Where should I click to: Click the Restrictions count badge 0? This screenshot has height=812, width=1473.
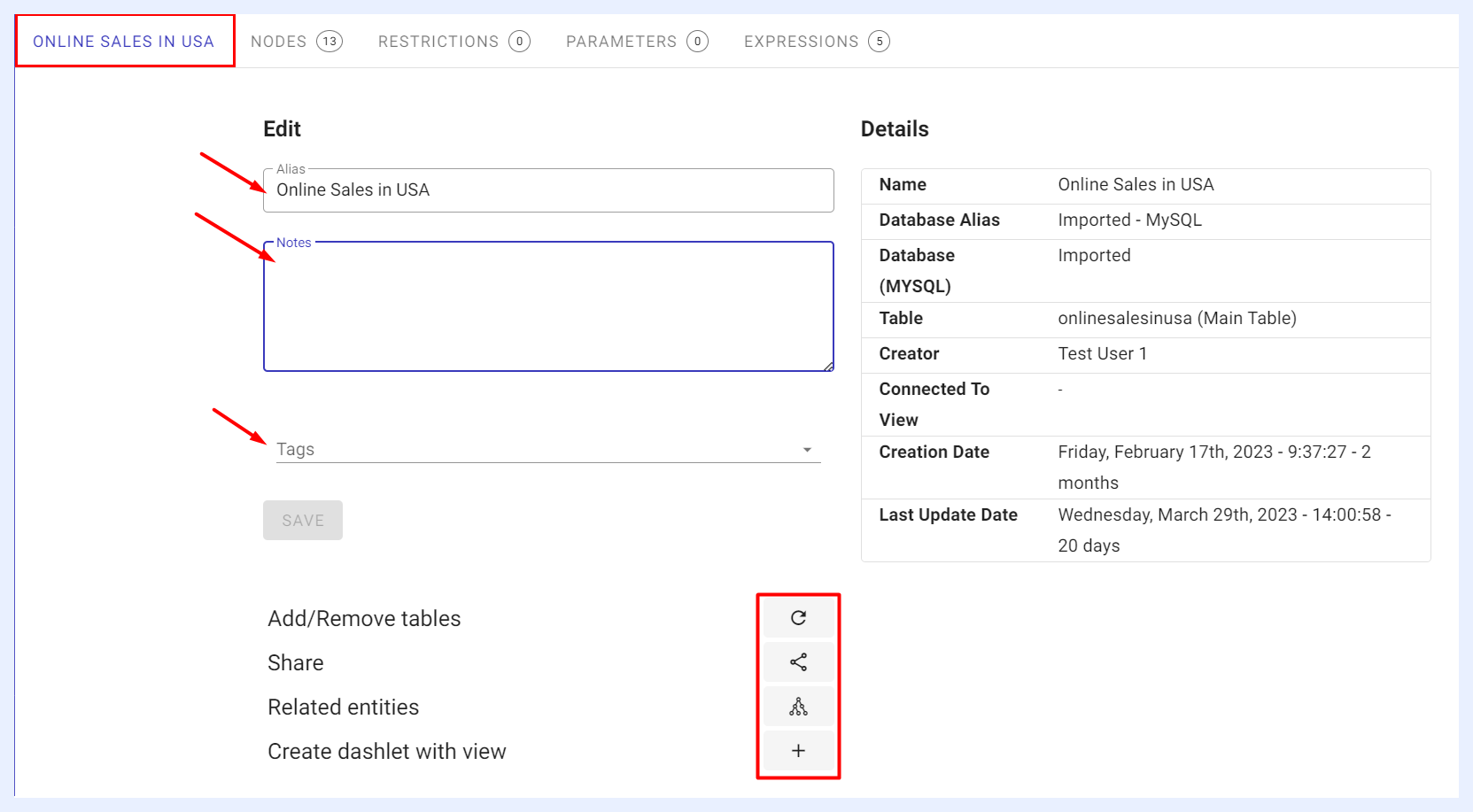[519, 42]
